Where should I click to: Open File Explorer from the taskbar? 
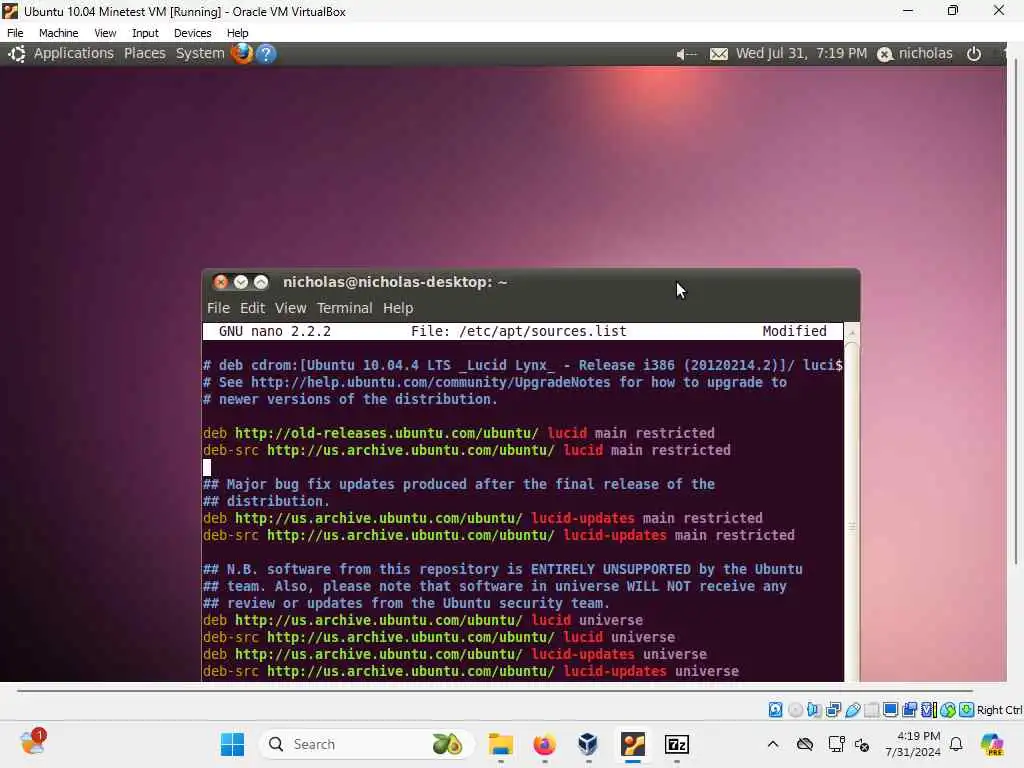(501, 744)
